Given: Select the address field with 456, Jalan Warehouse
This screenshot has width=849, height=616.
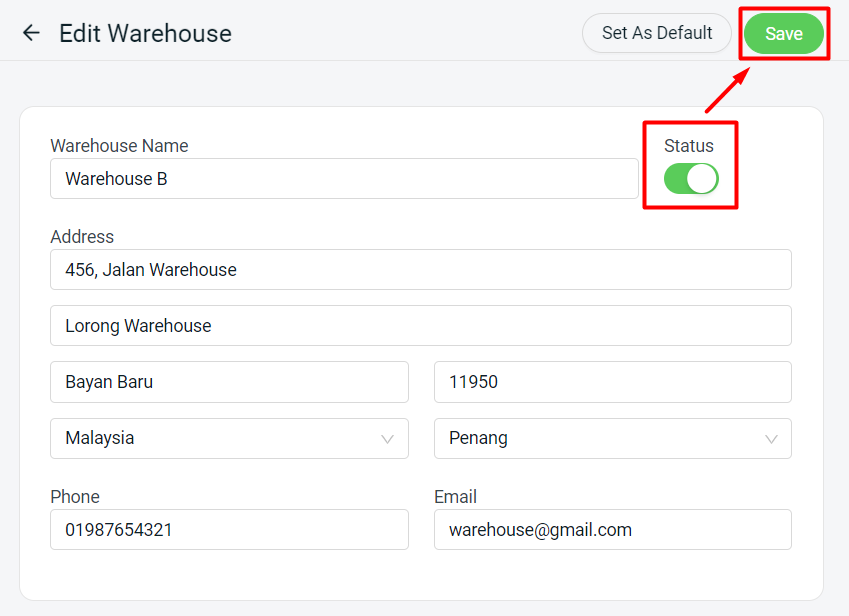Looking at the screenshot, I should point(420,270).
